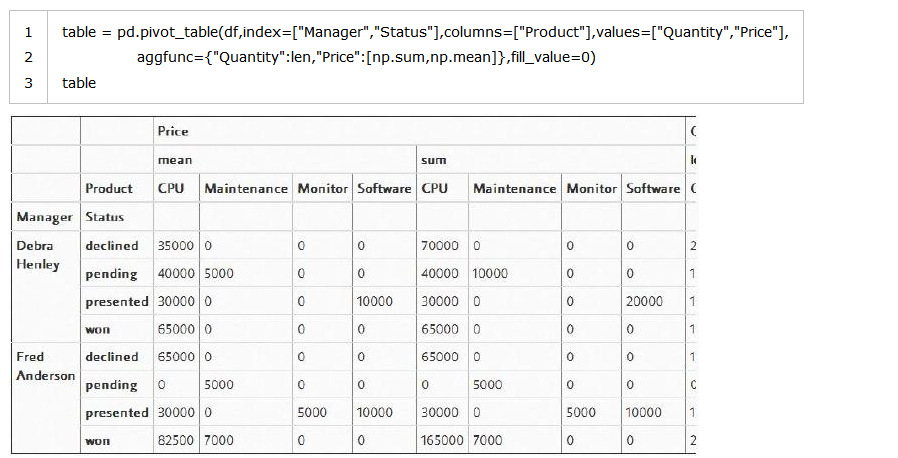898x458 pixels.
Task: Click the Price top-level column header
Action: (173, 131)
